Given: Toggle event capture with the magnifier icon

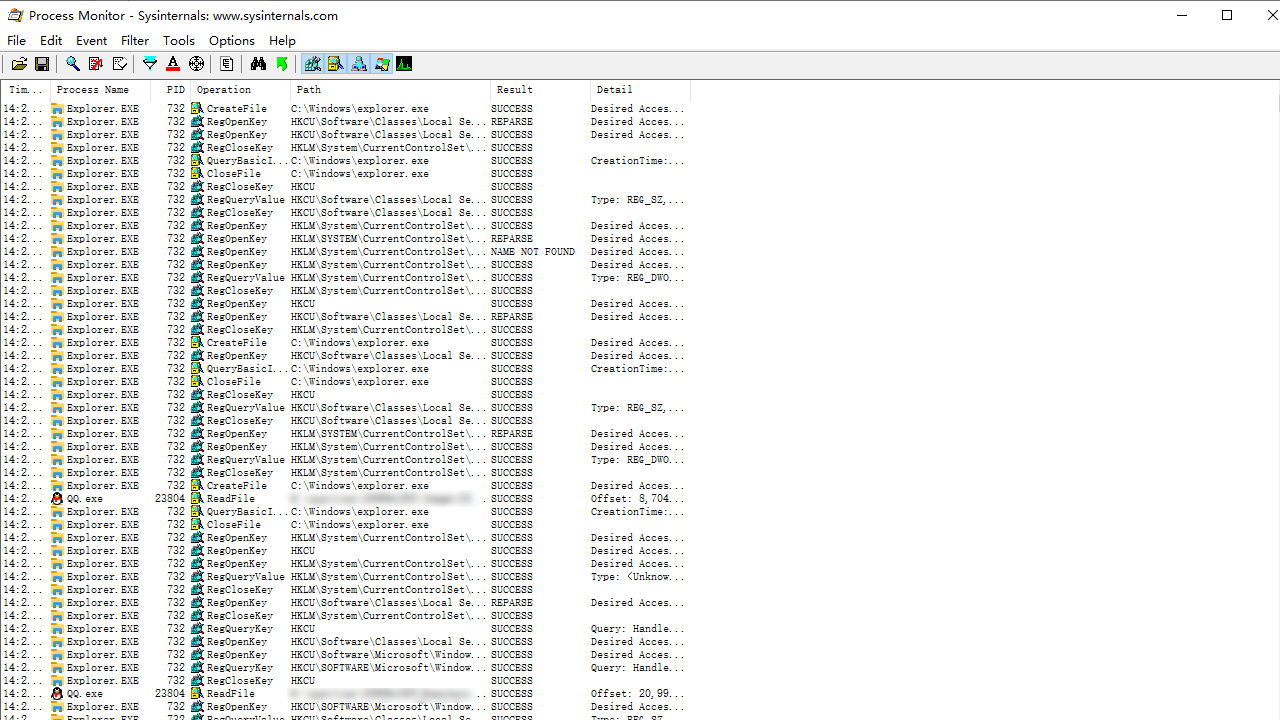Looking at the screenshot, I should (x=73, y=64).
